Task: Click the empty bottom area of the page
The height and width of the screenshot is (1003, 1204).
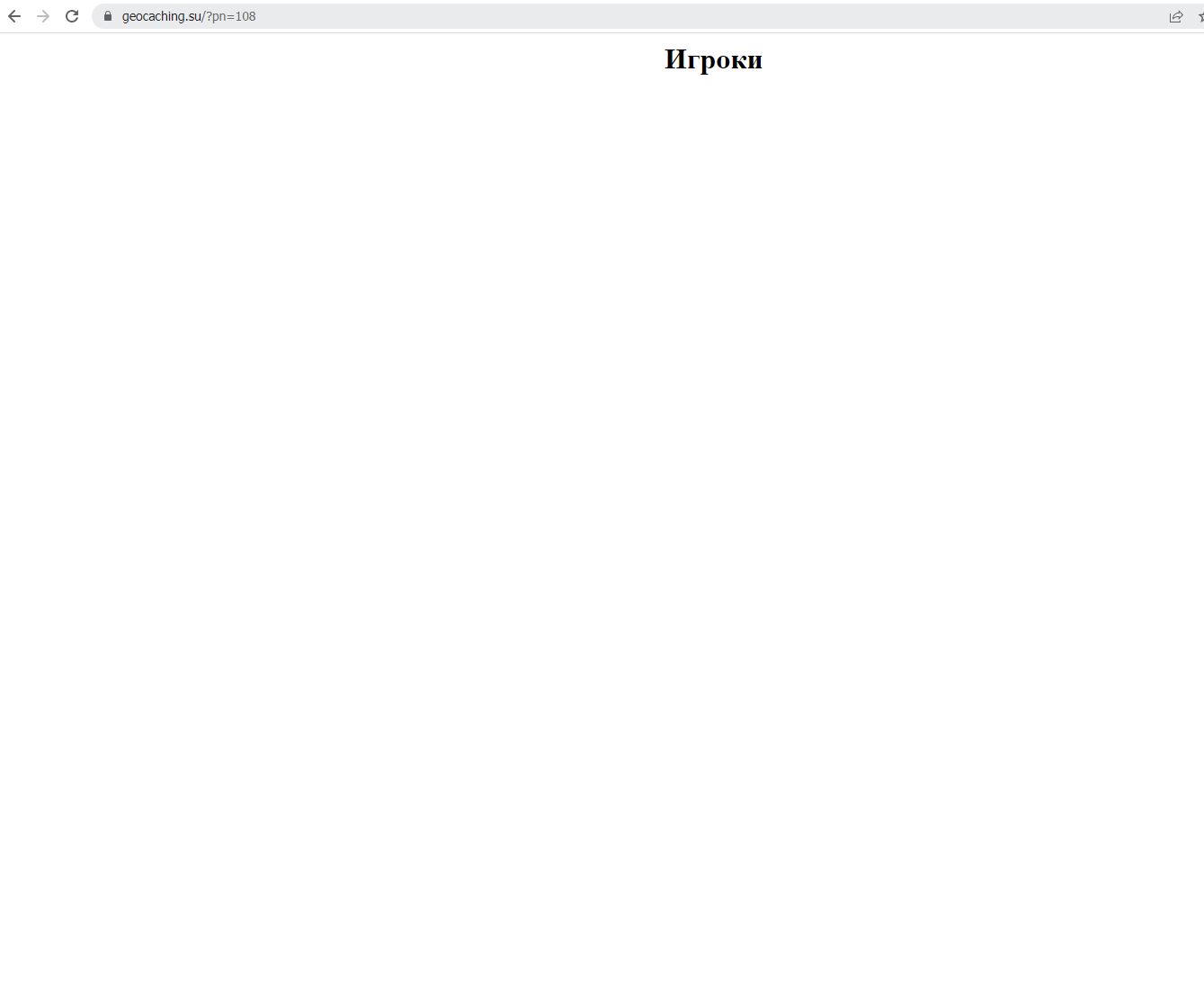Action: coord(602,945)
